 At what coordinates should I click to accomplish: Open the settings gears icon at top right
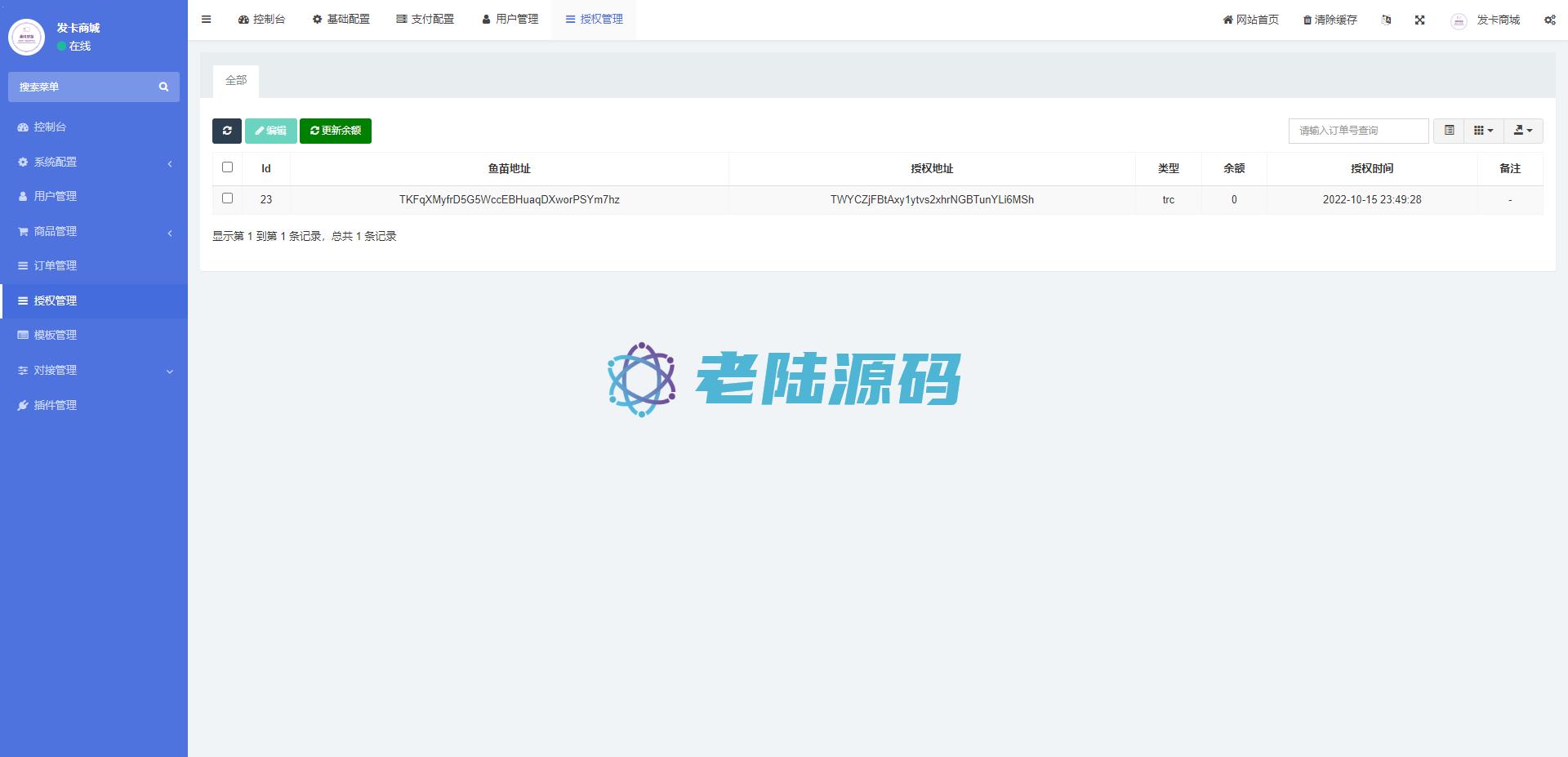pos(1549,20)
